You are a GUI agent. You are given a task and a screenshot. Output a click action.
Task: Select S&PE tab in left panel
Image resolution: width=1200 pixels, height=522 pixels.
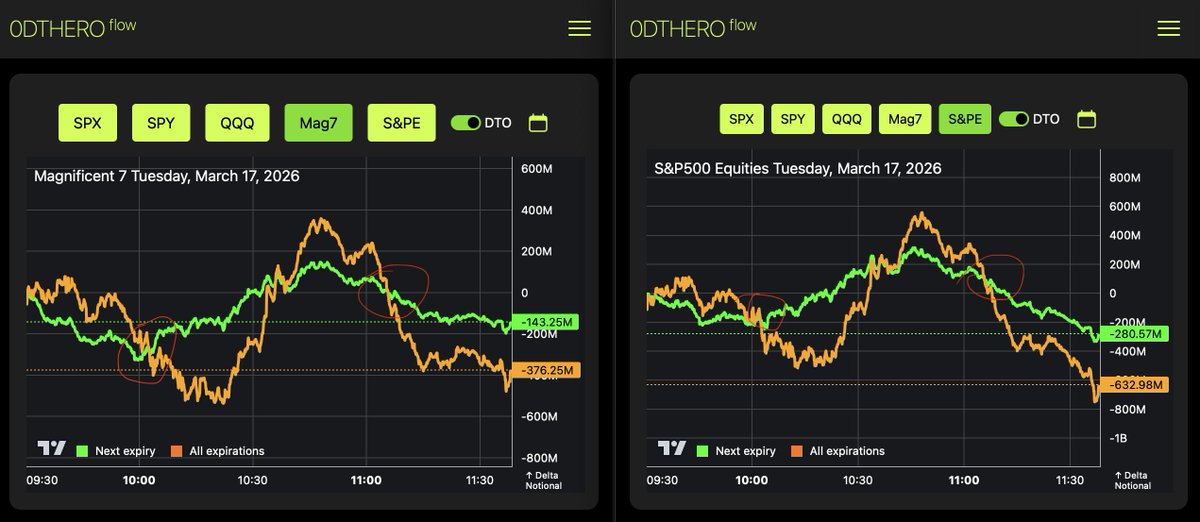click(401, 123)
